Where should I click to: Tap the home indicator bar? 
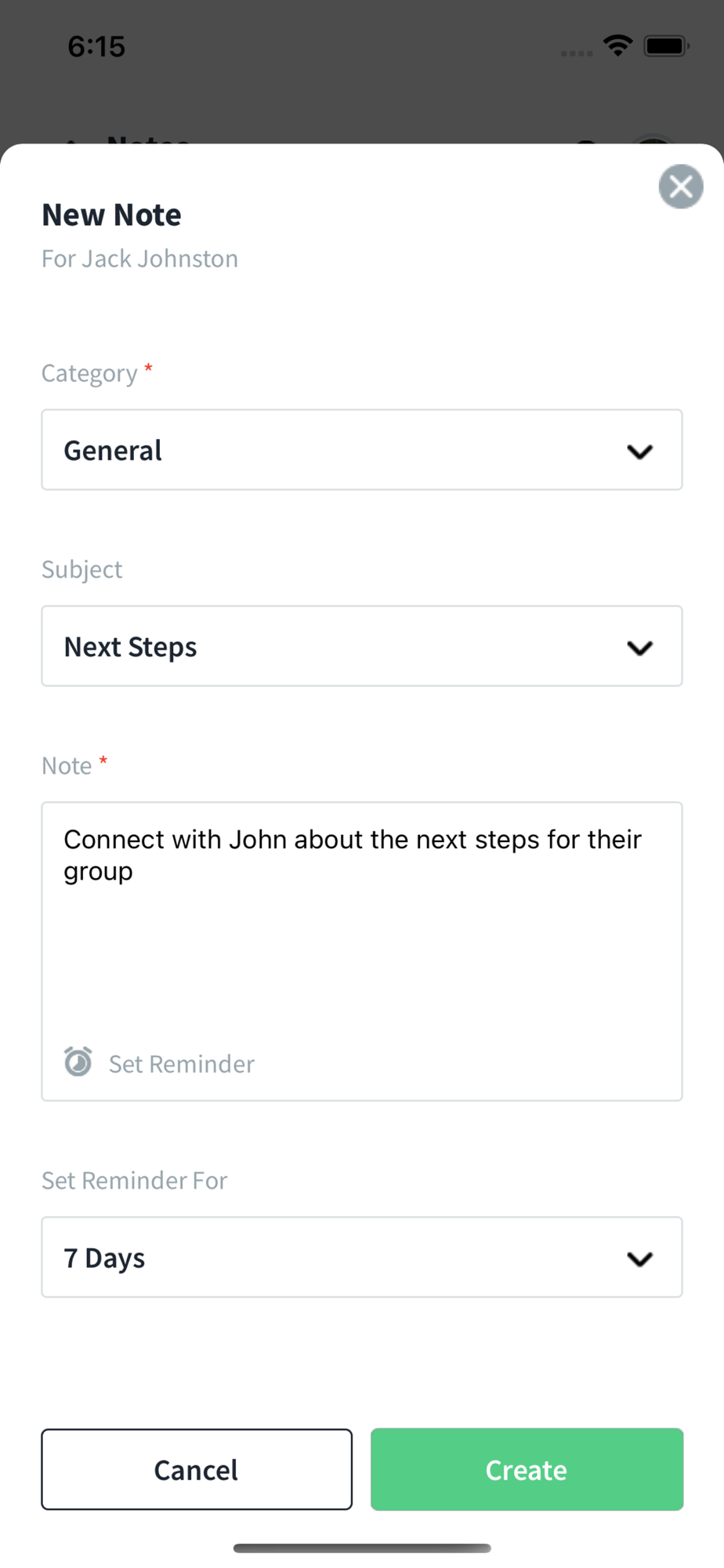click(x=362, y=1548)
